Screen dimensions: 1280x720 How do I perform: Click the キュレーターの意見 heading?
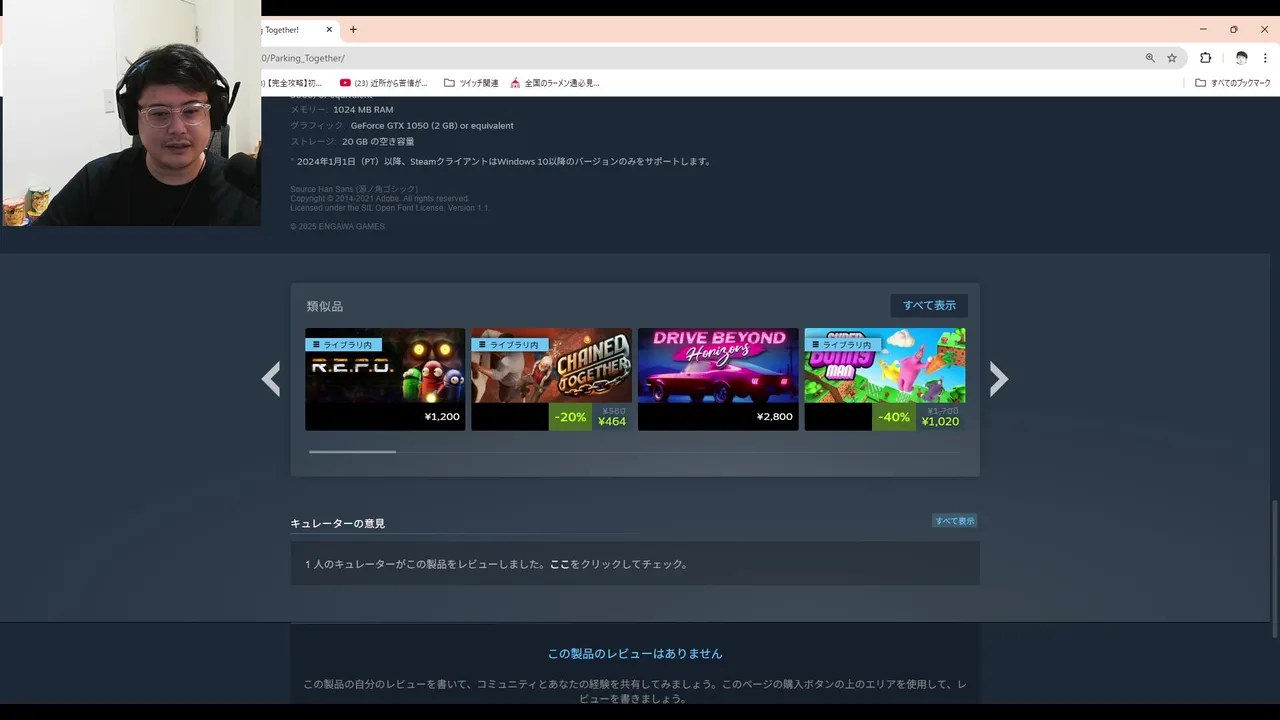(337, 523)
